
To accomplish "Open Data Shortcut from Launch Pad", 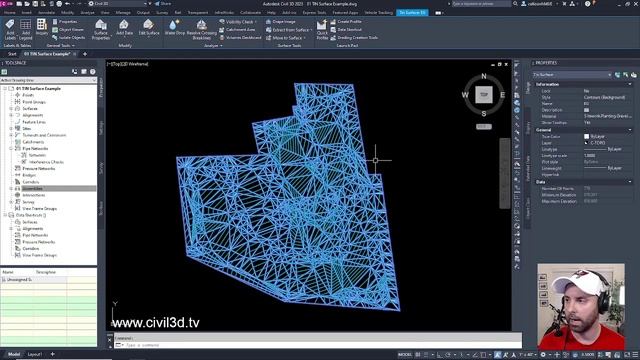I will (346, 29).
